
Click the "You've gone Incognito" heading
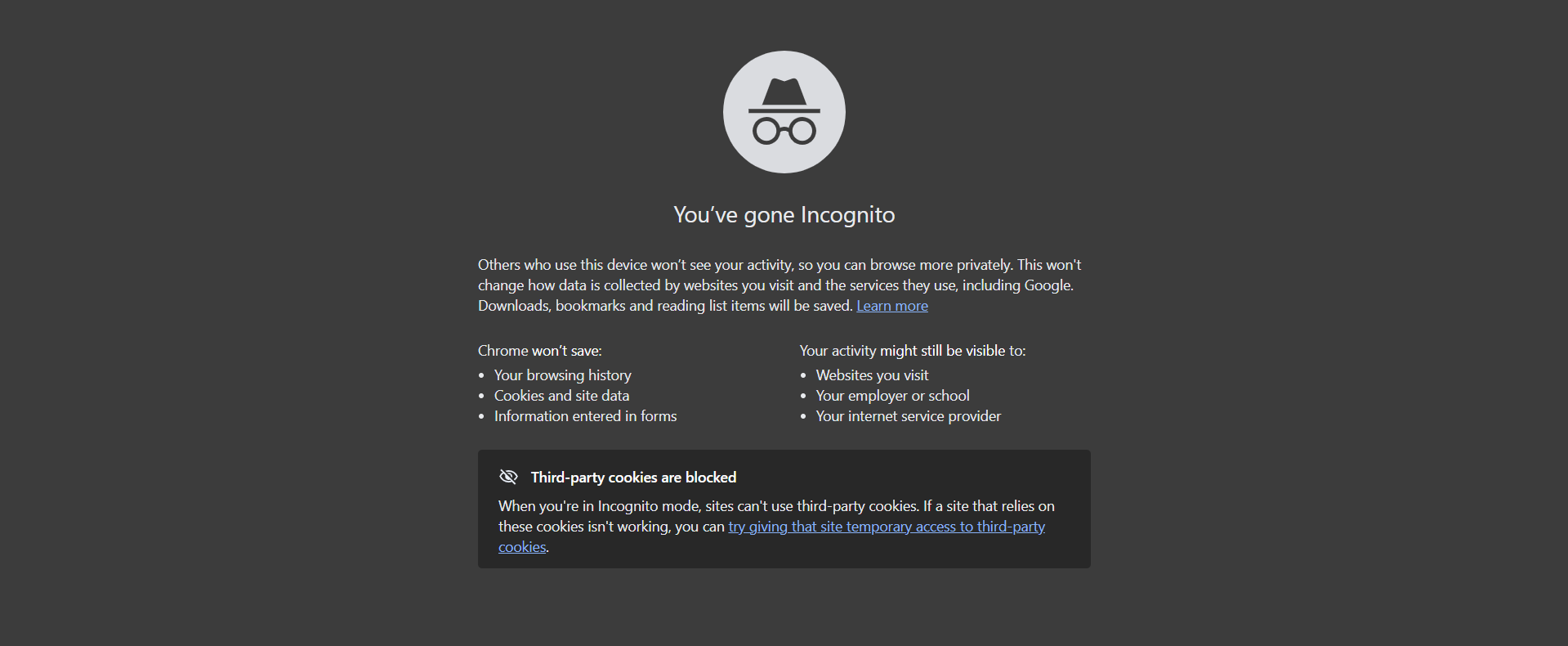click(784, 214)
